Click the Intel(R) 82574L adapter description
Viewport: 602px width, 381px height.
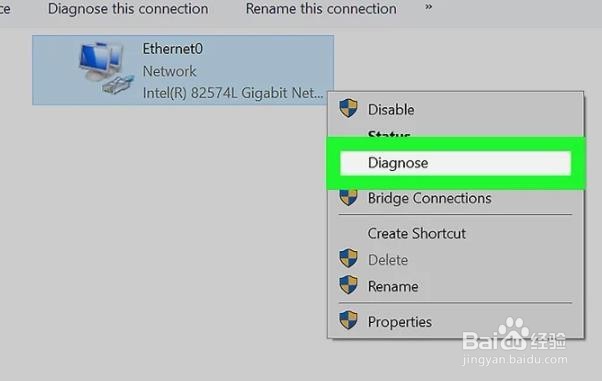pos(233,93)
